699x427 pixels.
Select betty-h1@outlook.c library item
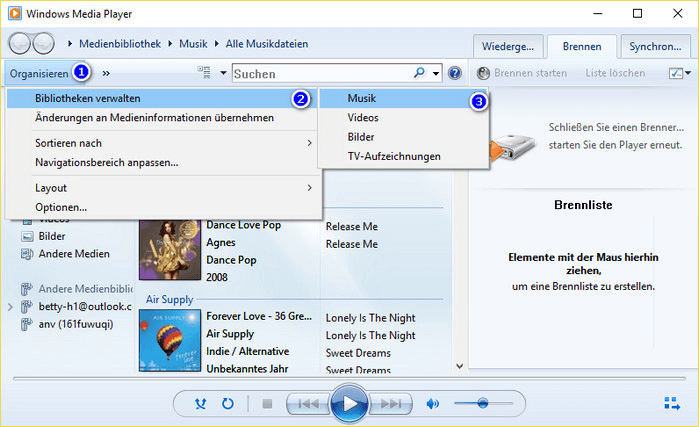tap(85, 307)
